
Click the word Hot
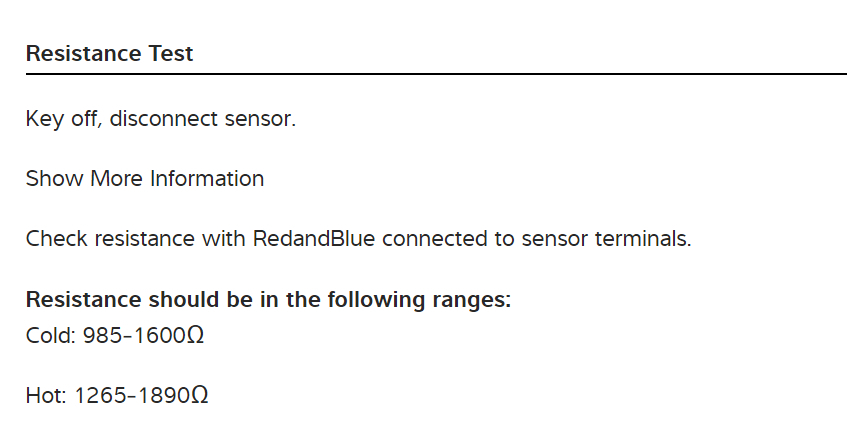(44, 396)
